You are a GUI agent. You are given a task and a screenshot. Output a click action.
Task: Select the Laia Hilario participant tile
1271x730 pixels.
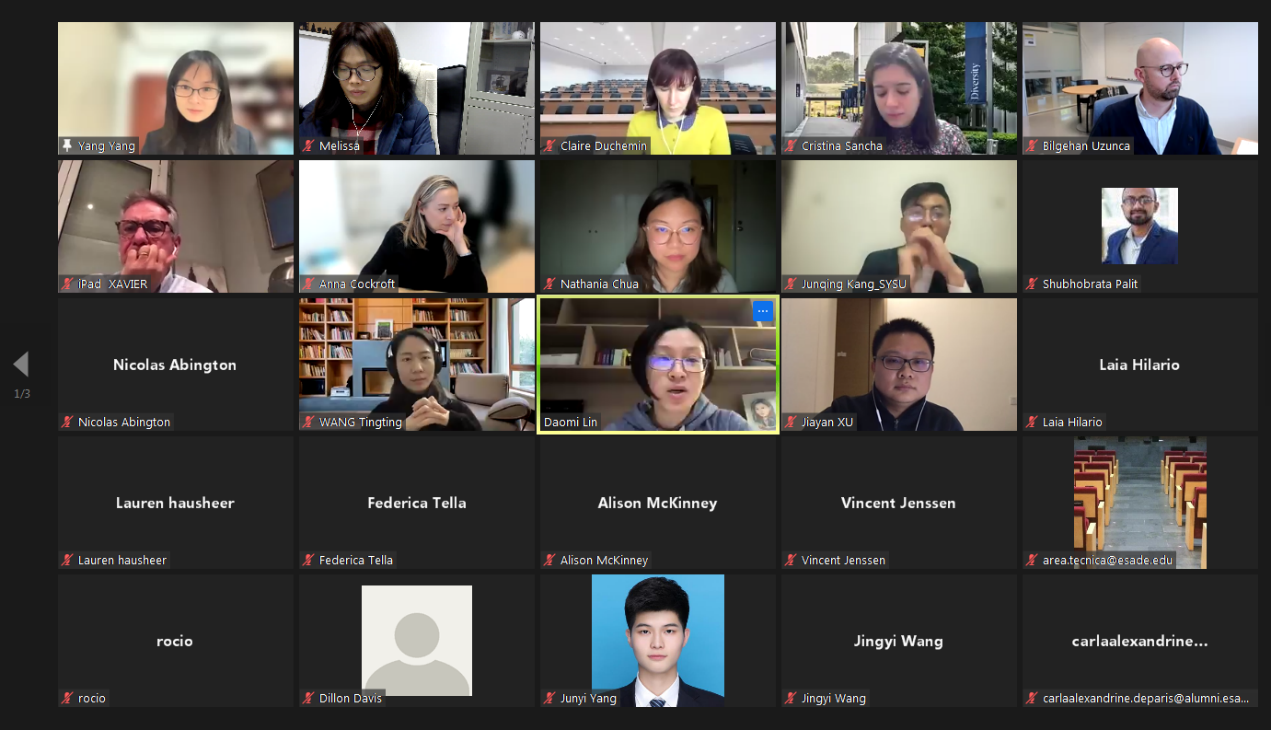click(x=1140, y=365)
